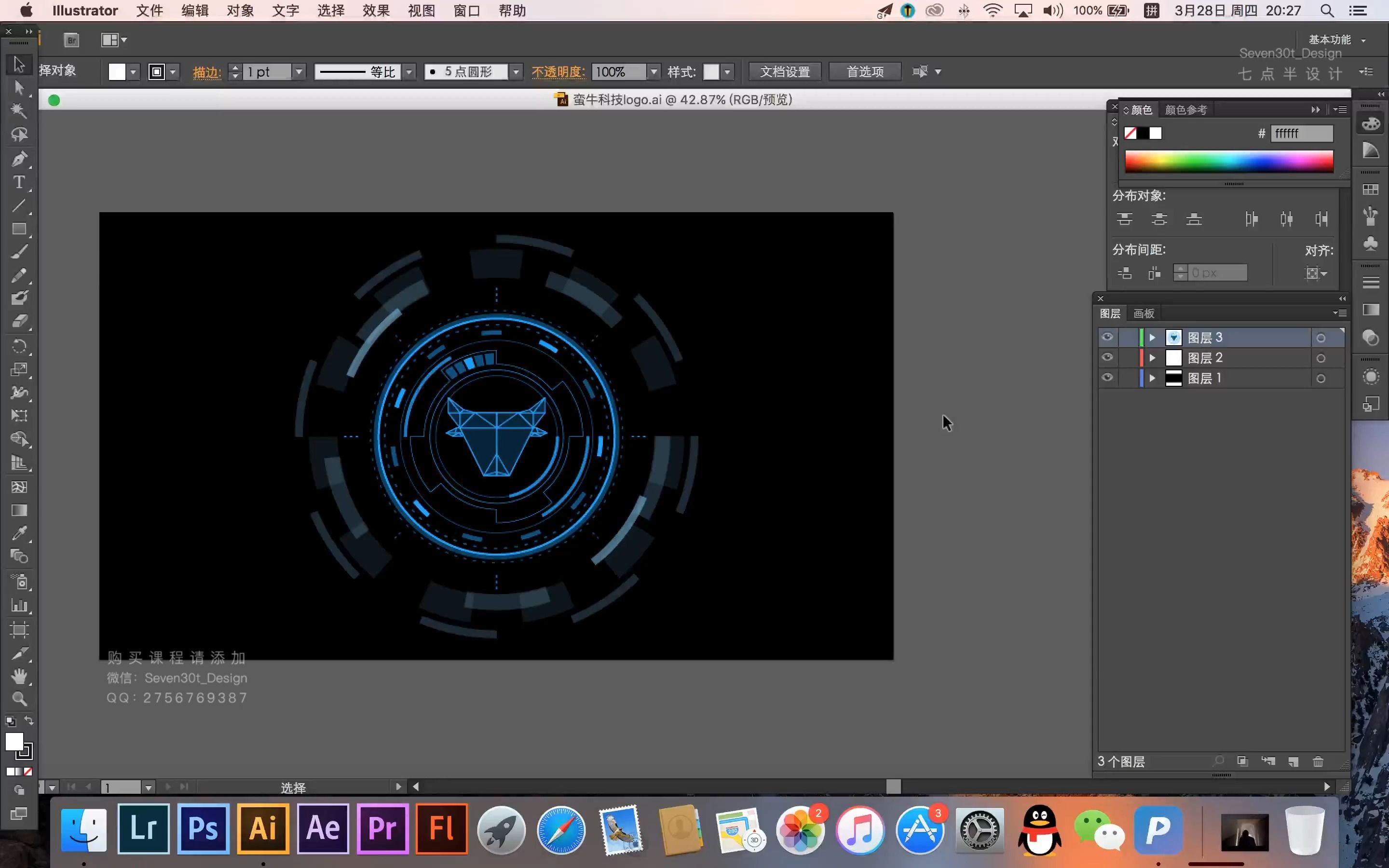
Task: Pick the Lasso tool
Action: 19,135
